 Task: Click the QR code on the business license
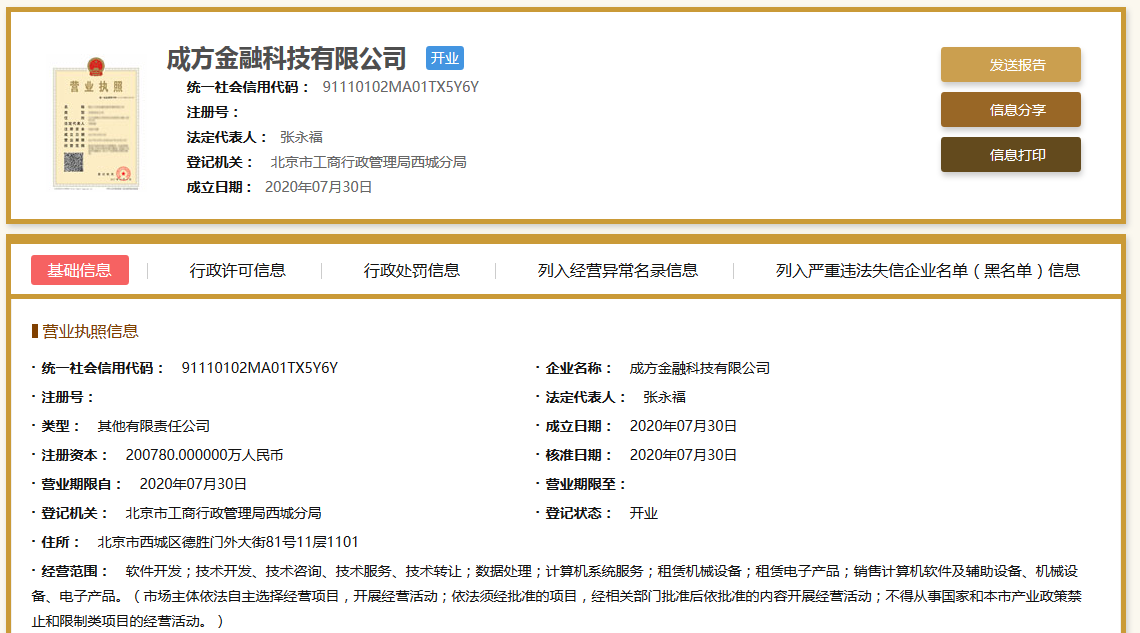tap(76, 164)
